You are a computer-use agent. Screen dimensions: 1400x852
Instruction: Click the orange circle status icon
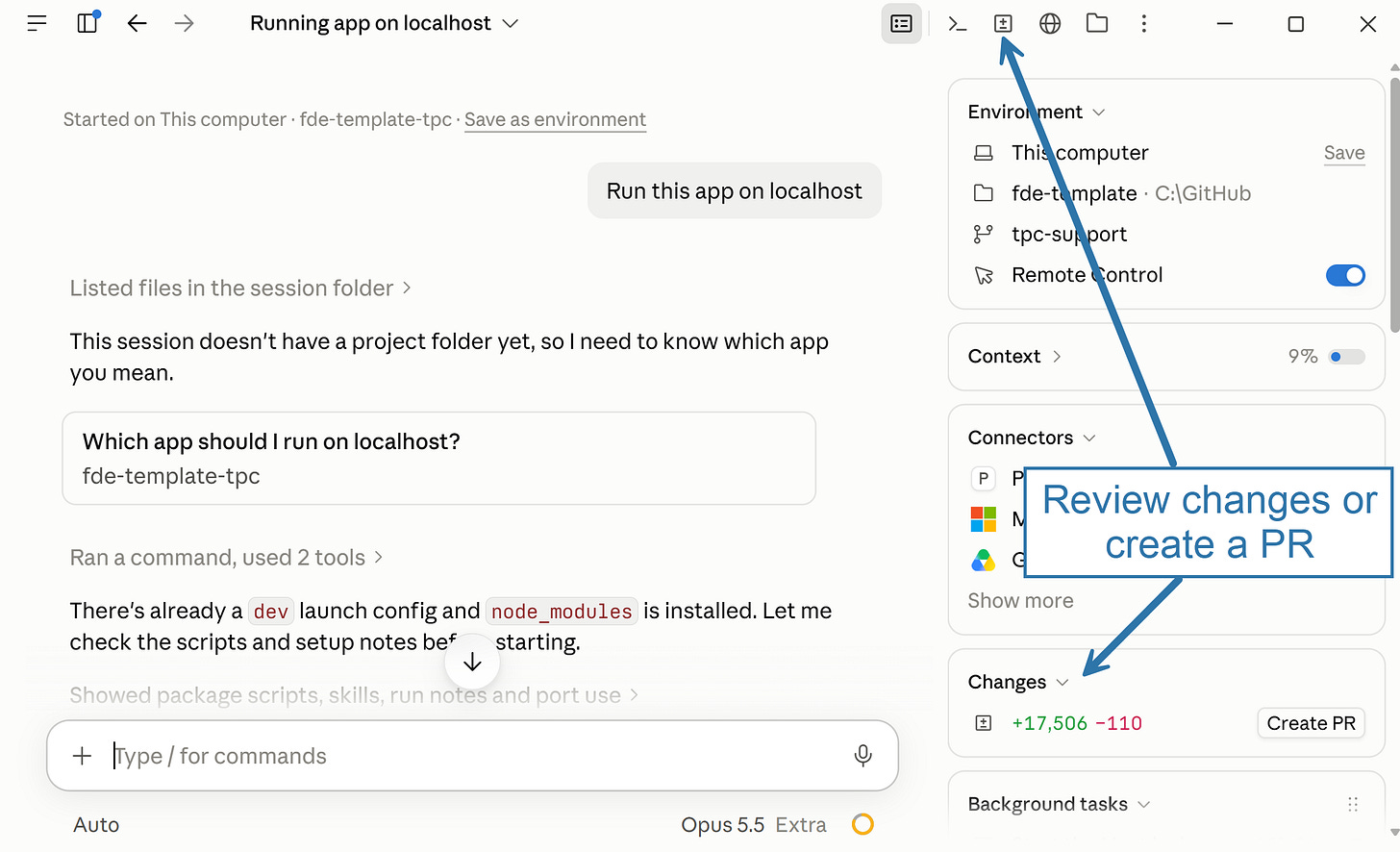click(863, 825)
